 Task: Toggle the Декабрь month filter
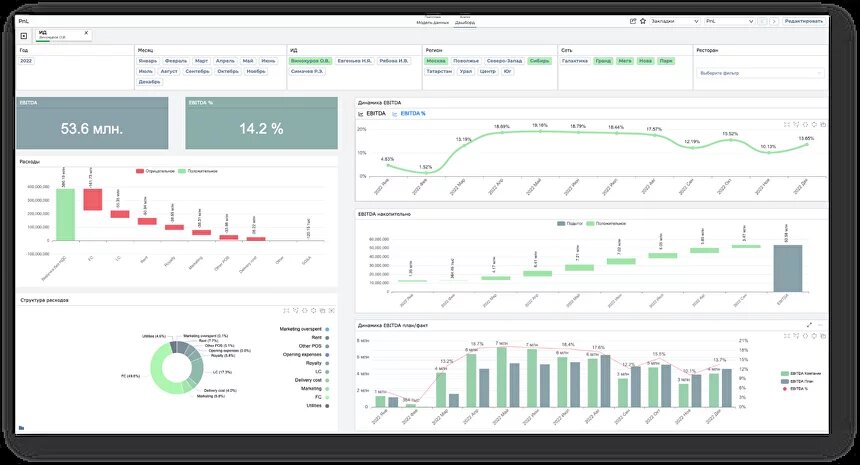pyautogui.click(x=149, y=82)
